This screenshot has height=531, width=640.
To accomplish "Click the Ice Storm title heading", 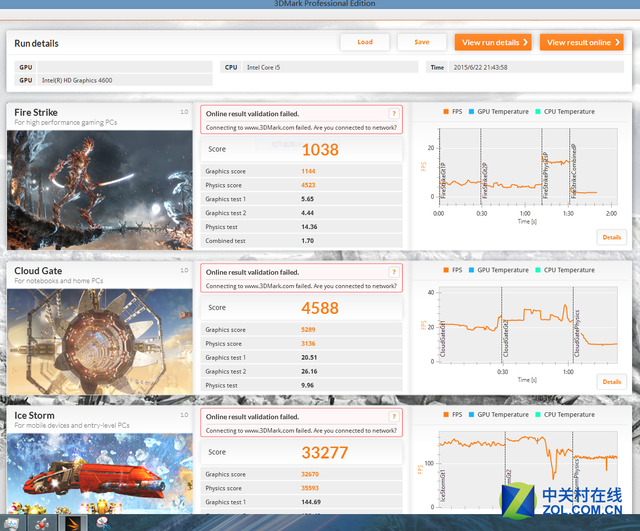I will (x=34, y=415).
